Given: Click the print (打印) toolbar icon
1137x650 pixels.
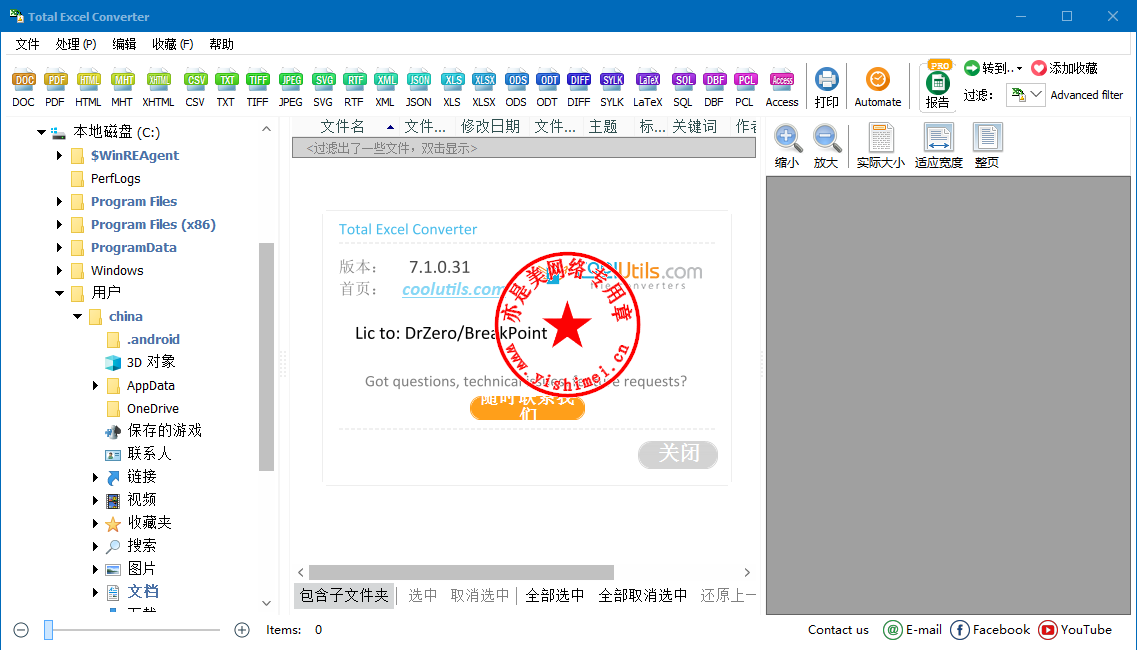Looking at the screenshot, I should (x=827, y=87).
